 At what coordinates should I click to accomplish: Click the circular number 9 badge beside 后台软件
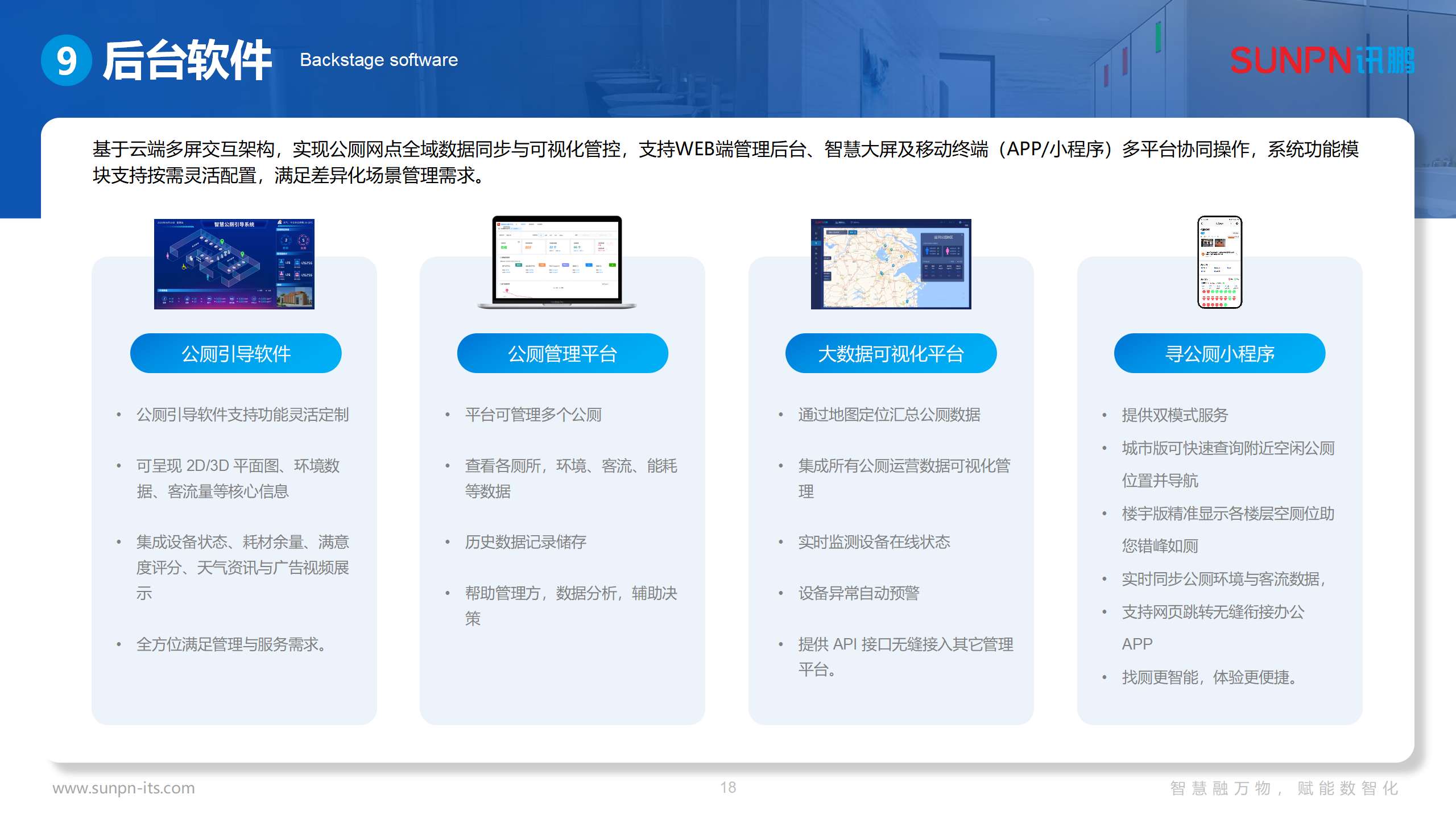(67, 61)
